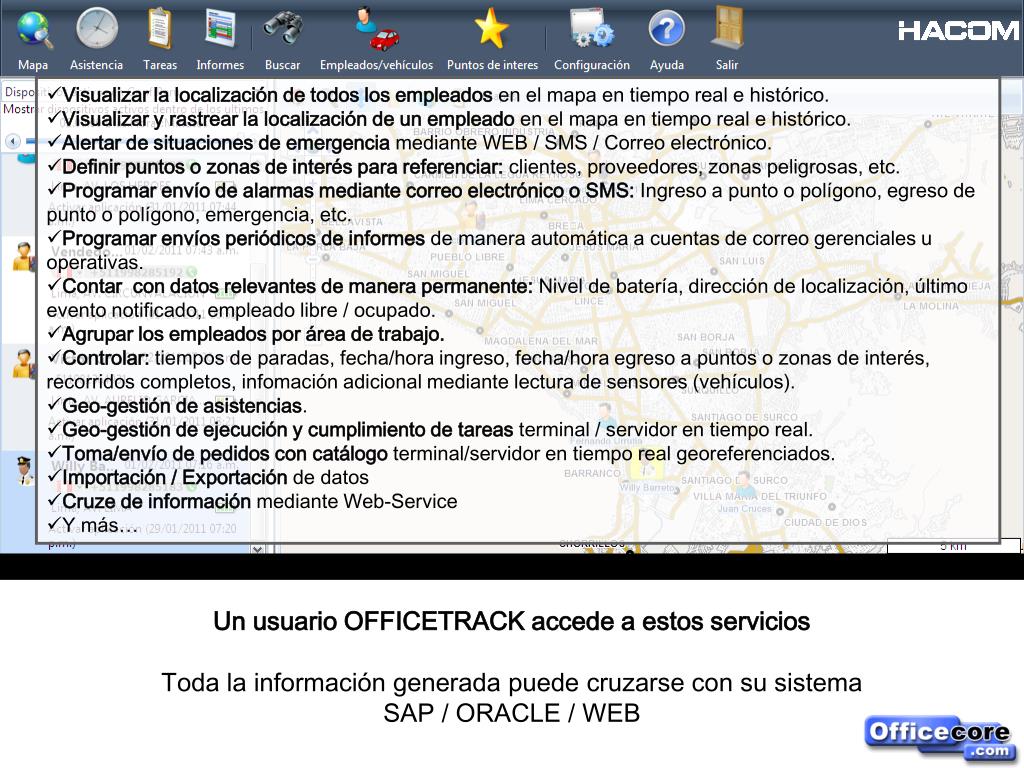
Task: Click the round back arrow in left panel
Action: pos(12,141)
